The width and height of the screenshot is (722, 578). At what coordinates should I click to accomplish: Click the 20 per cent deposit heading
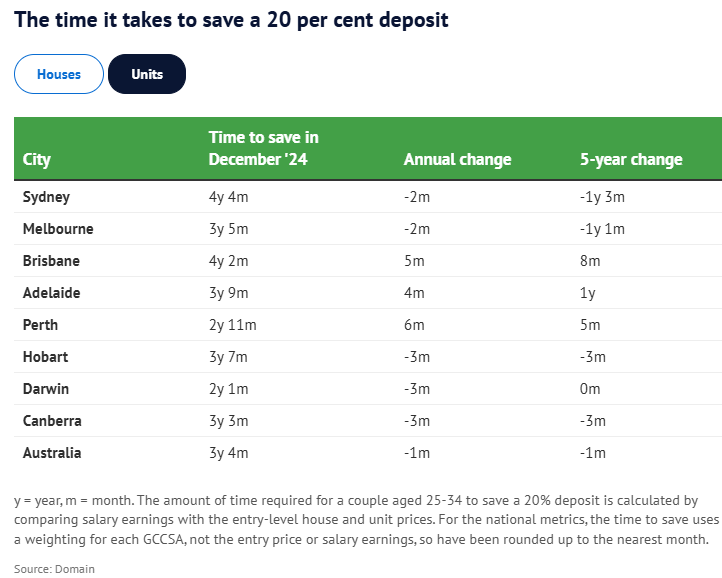pos(231,19)
